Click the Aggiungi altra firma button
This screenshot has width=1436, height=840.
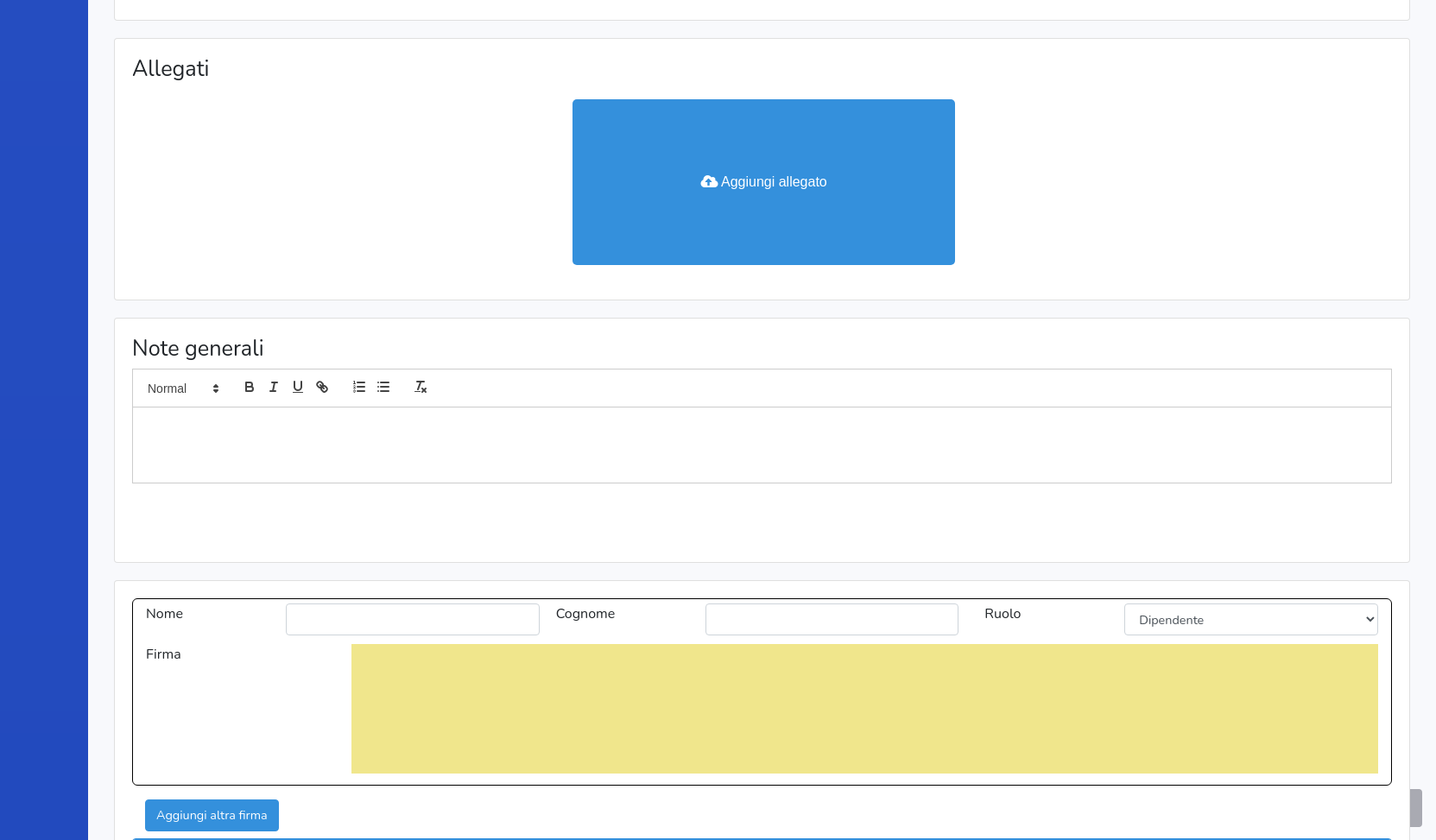click(x=212, y=815)
